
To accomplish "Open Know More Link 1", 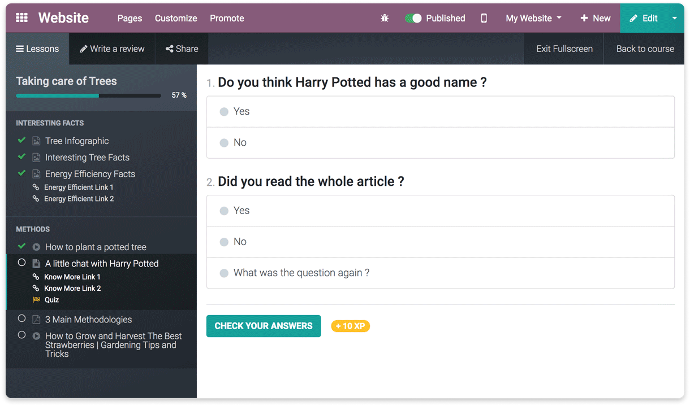I will click(x=73, y=277).
